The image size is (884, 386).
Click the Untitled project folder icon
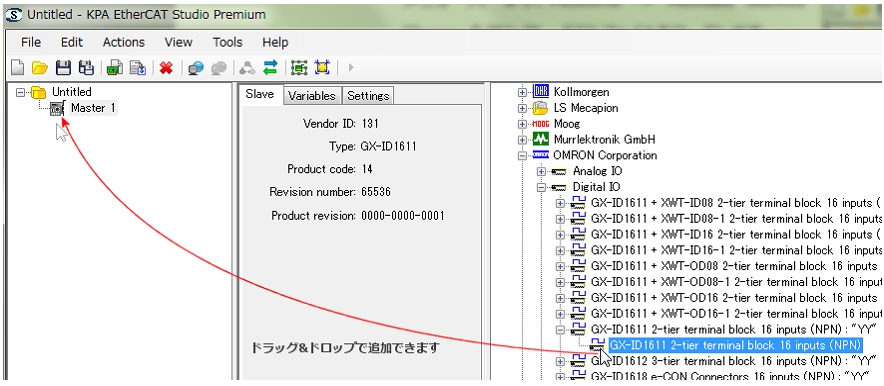click(38, 92)
